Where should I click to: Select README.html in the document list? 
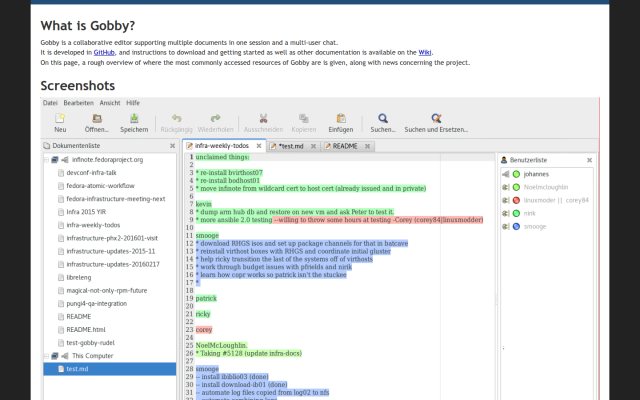(86, 330)
